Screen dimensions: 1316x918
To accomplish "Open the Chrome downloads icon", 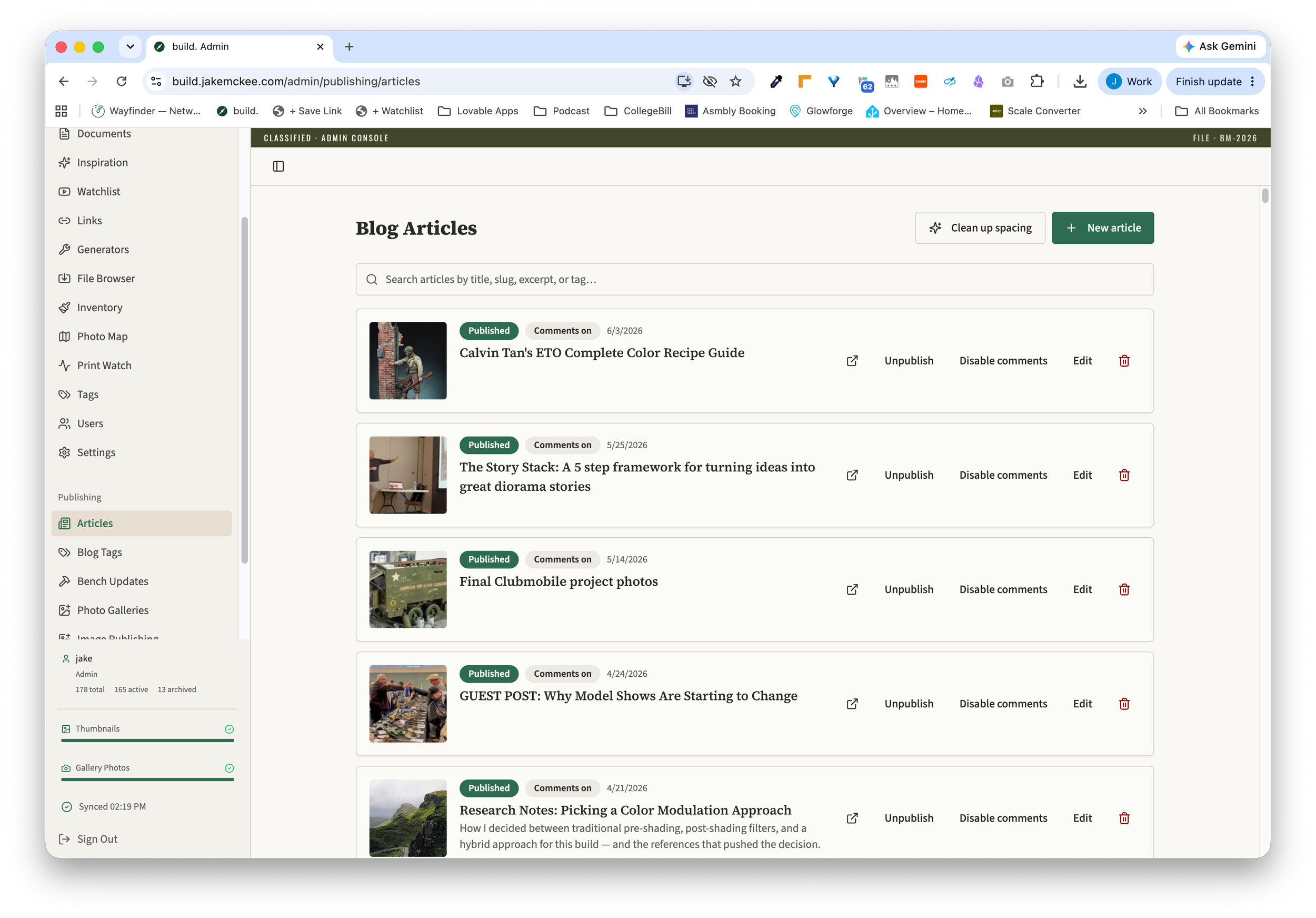I will [x=1080, y=82].
